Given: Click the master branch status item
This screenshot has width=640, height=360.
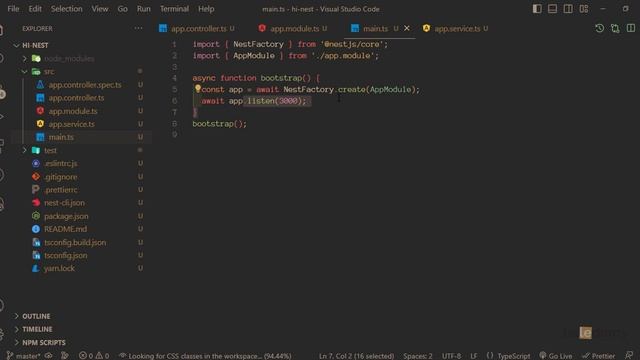Looking at the screenshot, I should point(23,356).
